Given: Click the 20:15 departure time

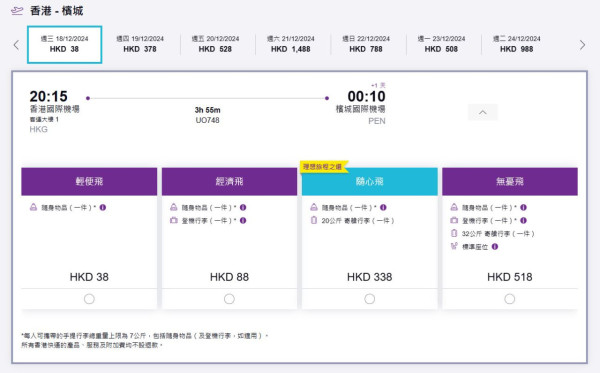Looking at the screenshot, I should click(49, 96).
